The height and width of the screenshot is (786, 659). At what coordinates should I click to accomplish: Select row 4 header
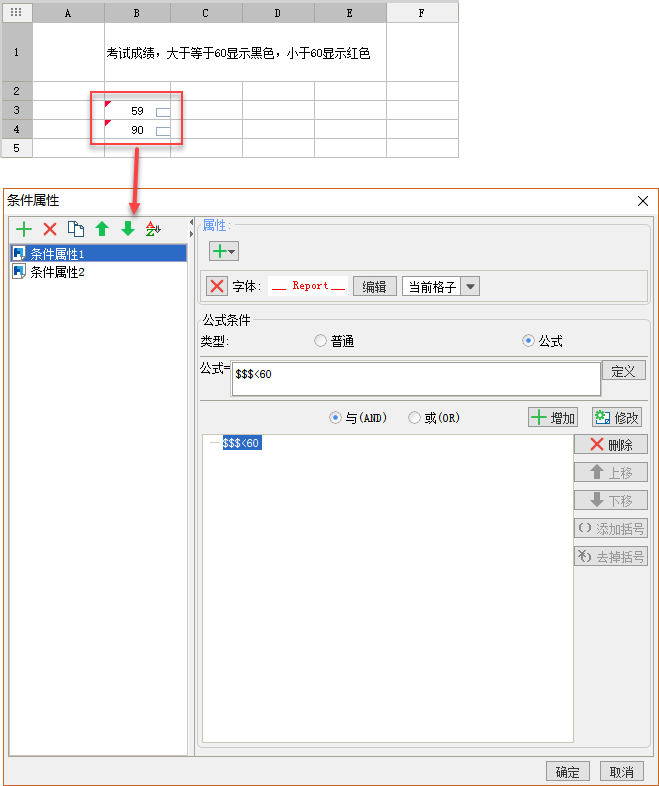click(x=17, y=129)
